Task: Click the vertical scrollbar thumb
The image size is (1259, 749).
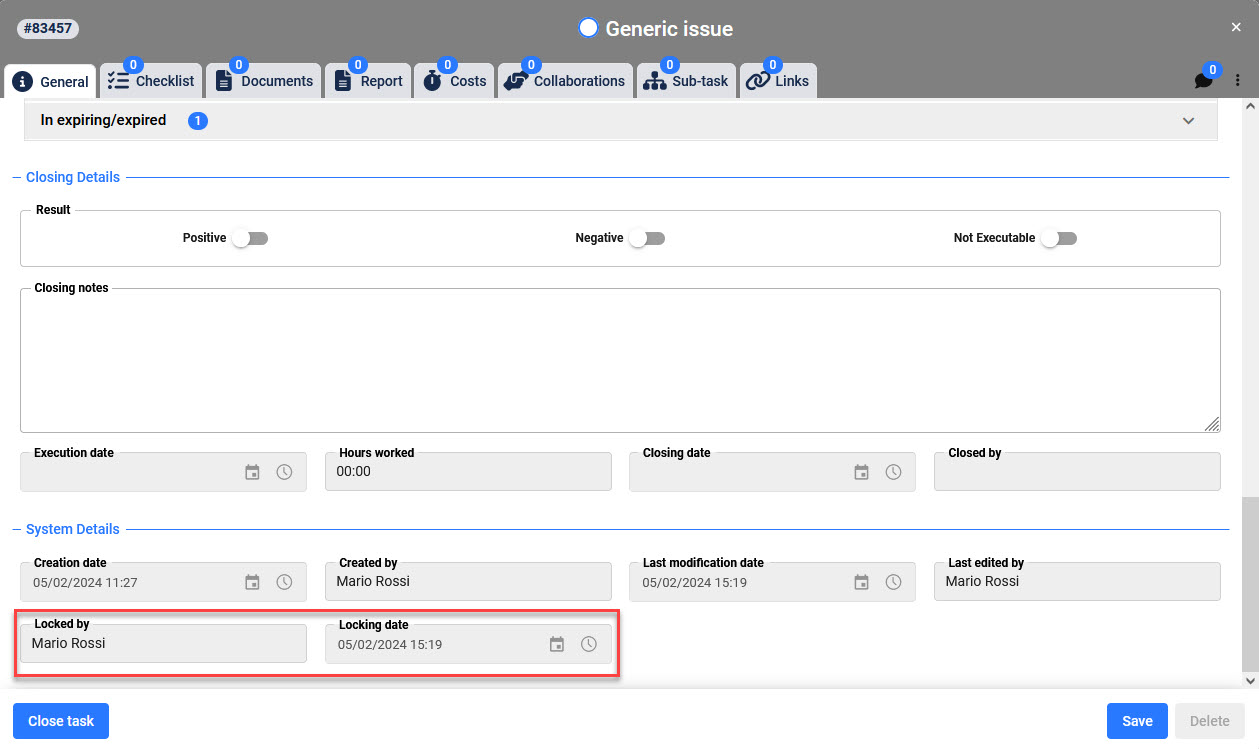Action: [x=1249, y=585]
